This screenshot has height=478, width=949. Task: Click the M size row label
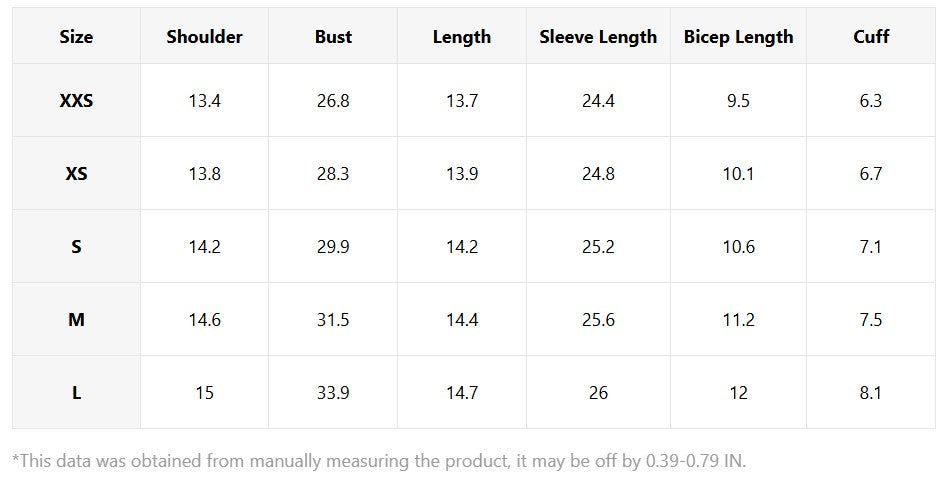[x=76, y=320]
